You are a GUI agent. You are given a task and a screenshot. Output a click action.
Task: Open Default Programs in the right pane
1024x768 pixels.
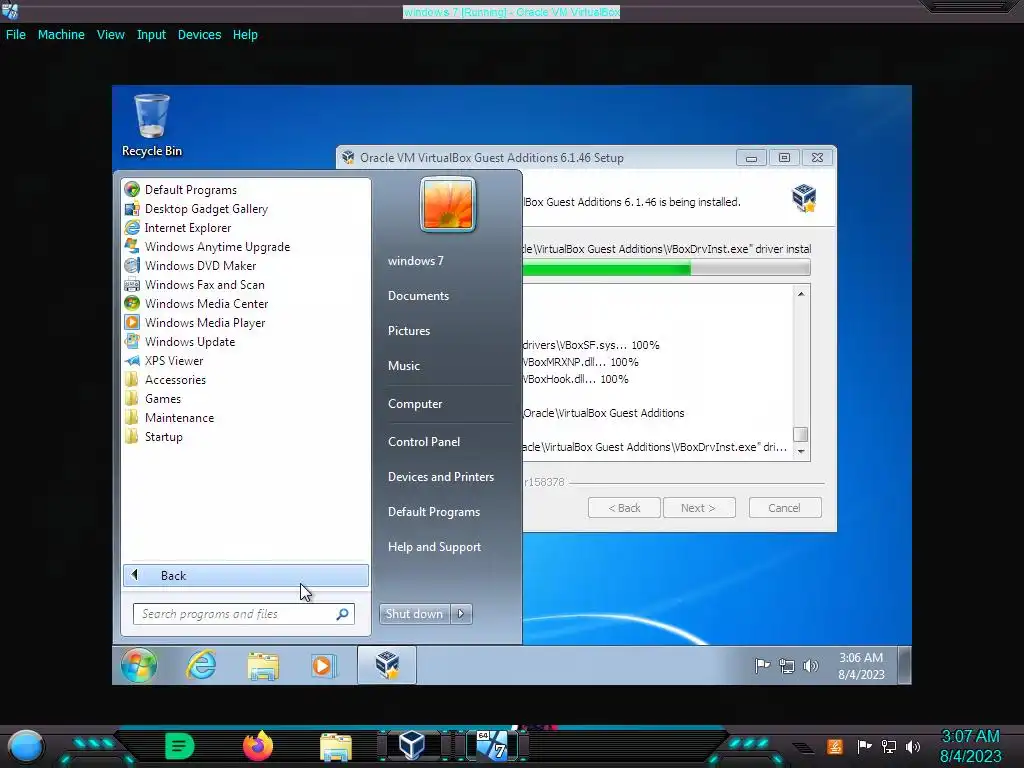point(434,512)
